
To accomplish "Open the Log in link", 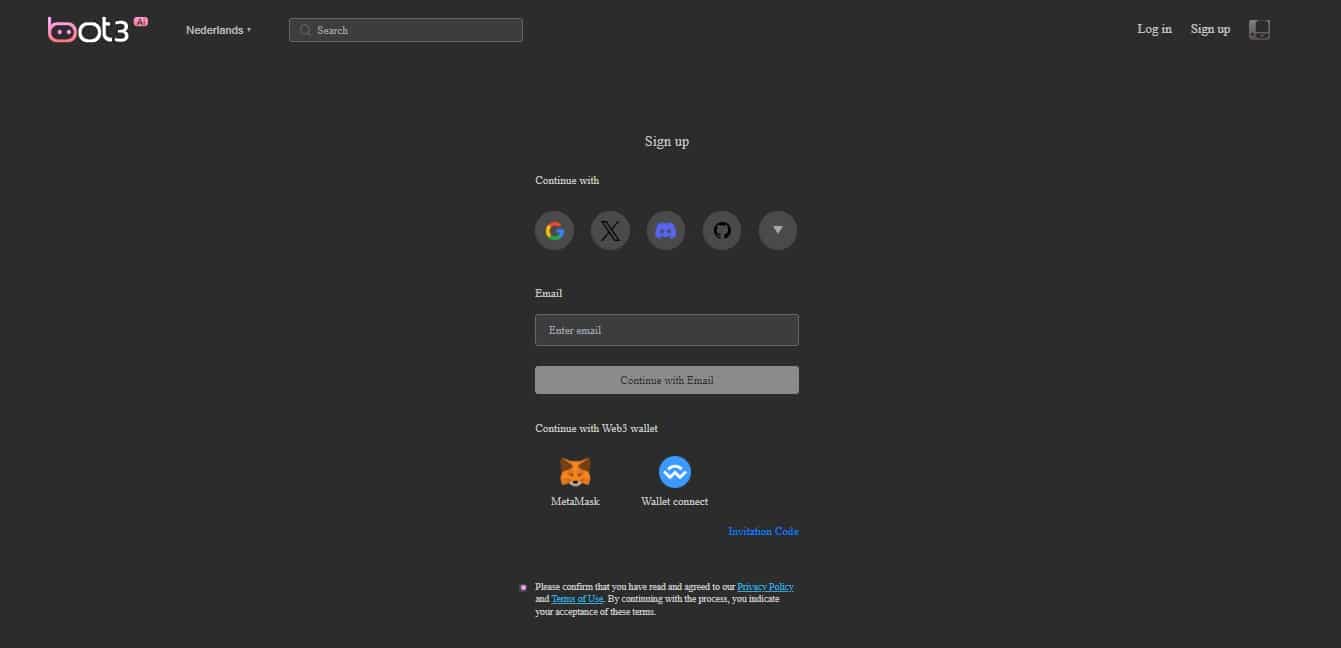I will click(1155, 29).
